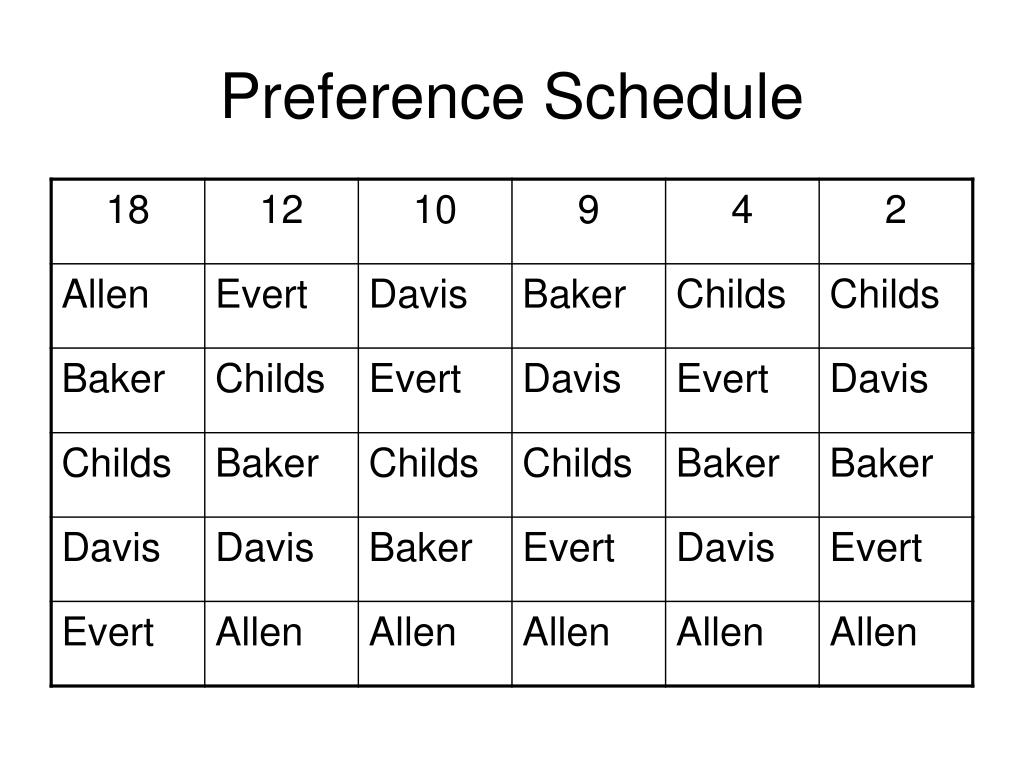Select Allen at bottom of 2 column
Image resolution: width=1024 pixels, height=768 pixels.
click(x=874, y=632)
